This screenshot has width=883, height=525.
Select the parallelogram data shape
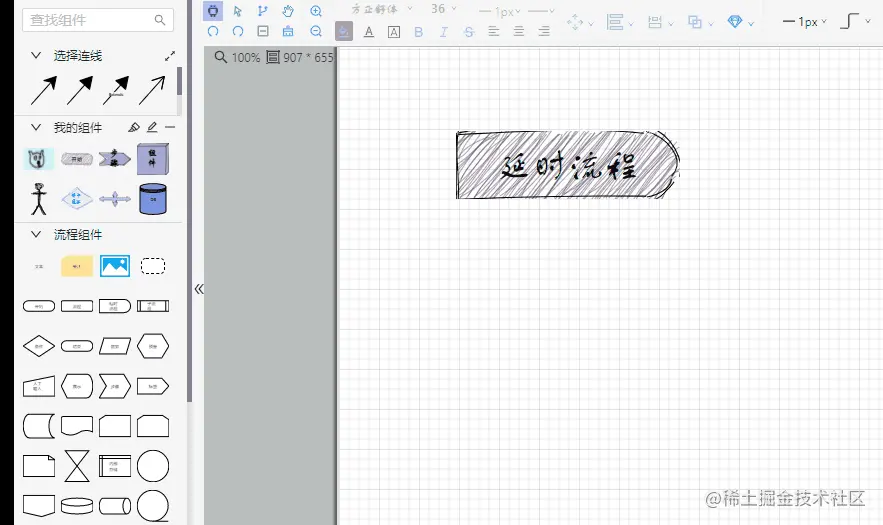click(115, 346)
